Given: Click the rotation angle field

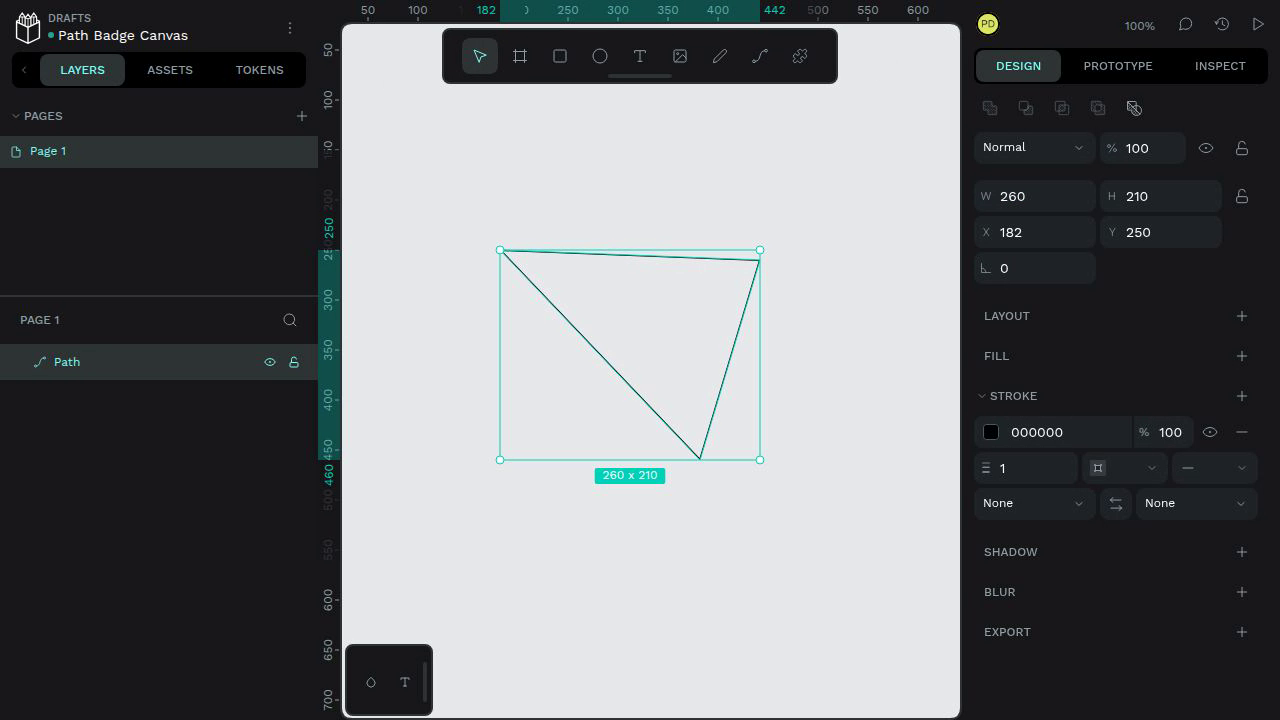Looking at the screenshot, I should click(1035, 268).
